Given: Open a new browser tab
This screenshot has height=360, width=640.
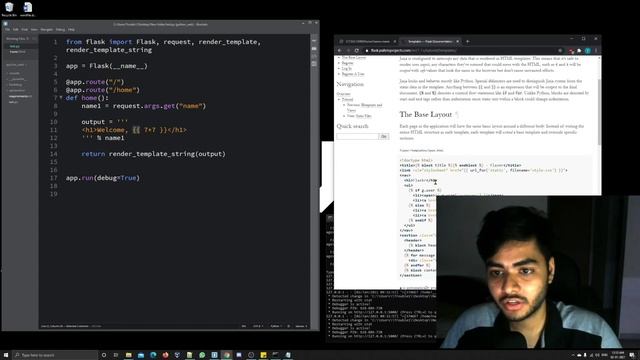Looking at the screenshot, I should click(x=468, y=41).
